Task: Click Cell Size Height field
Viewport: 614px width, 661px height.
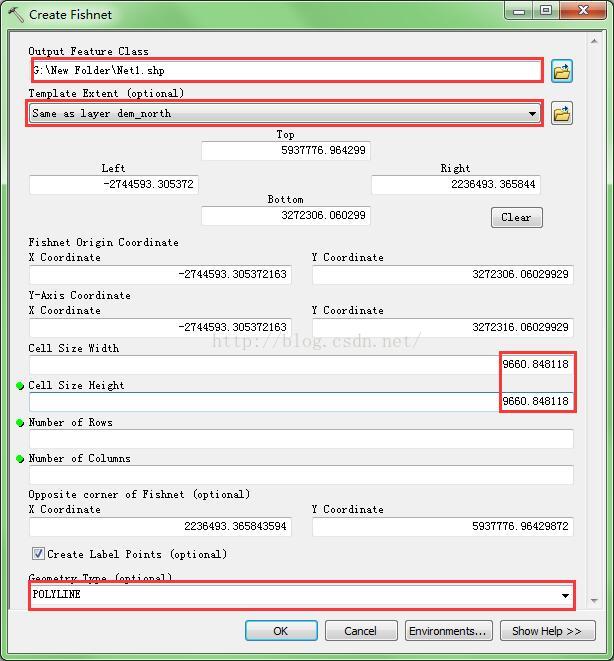Action: 301,401
